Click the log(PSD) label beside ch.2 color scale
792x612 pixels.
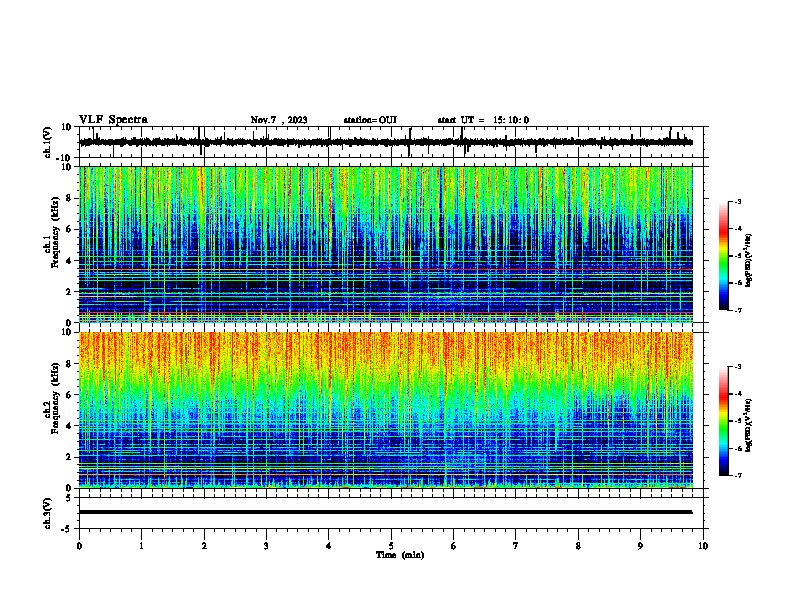[x=749, y=425]
